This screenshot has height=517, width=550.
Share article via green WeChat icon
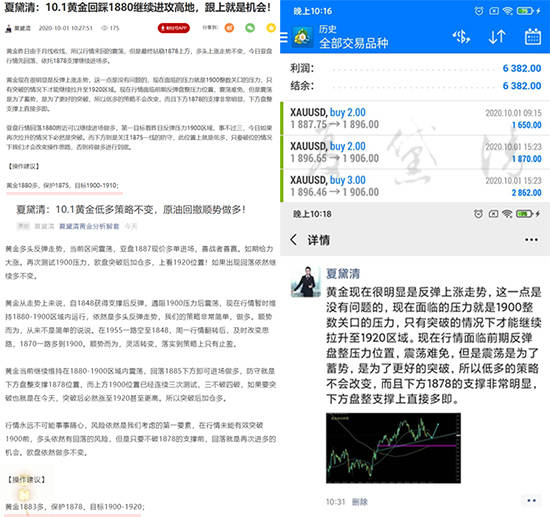click(250, 27)
